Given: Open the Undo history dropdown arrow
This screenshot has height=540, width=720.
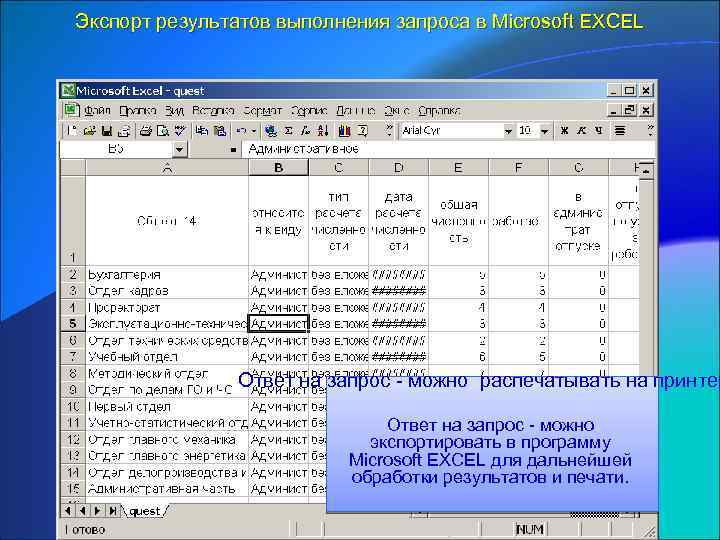Looking at the screenshot, I should pos(253,131).
